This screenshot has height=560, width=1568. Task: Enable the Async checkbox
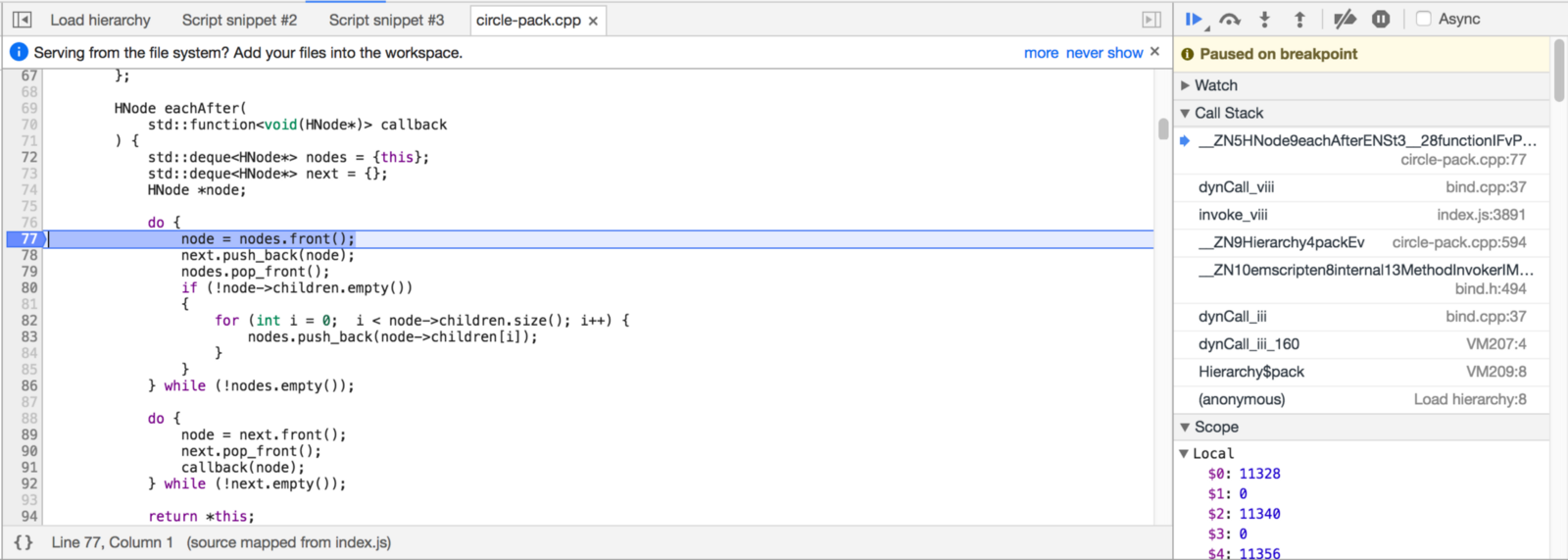pyautogui.click(x=1424, y=19)
